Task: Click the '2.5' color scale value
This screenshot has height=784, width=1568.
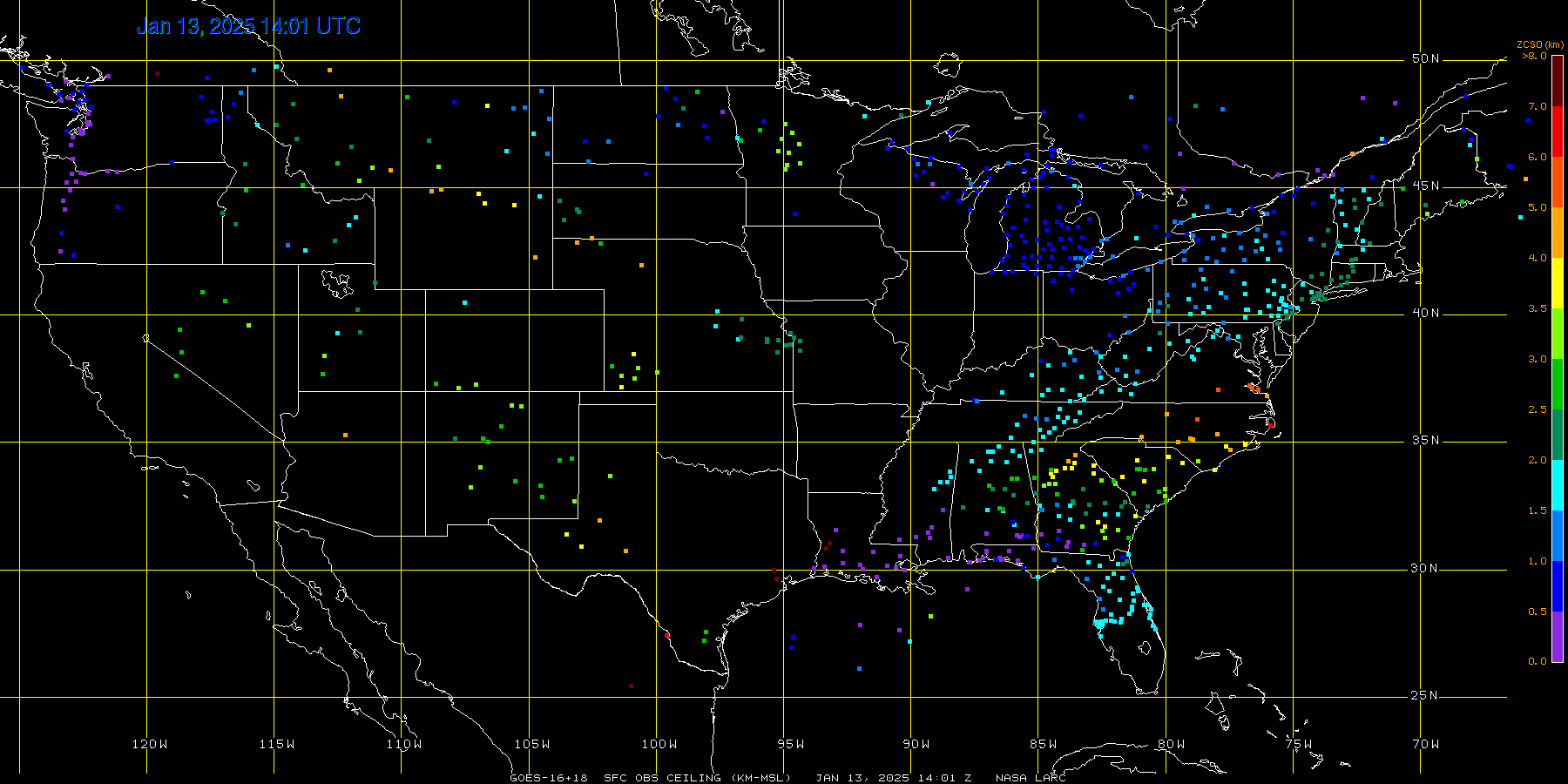Action: [x=1538, y=409]
